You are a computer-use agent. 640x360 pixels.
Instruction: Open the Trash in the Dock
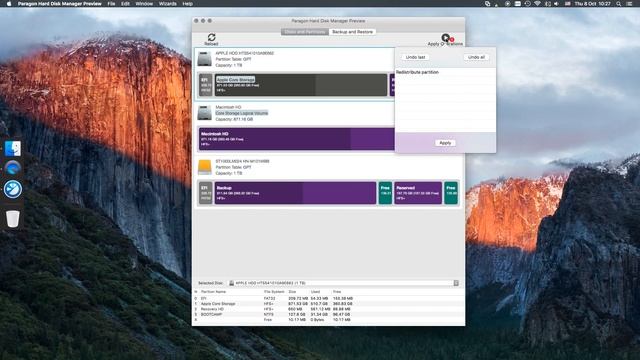click(x=13, y=218)
